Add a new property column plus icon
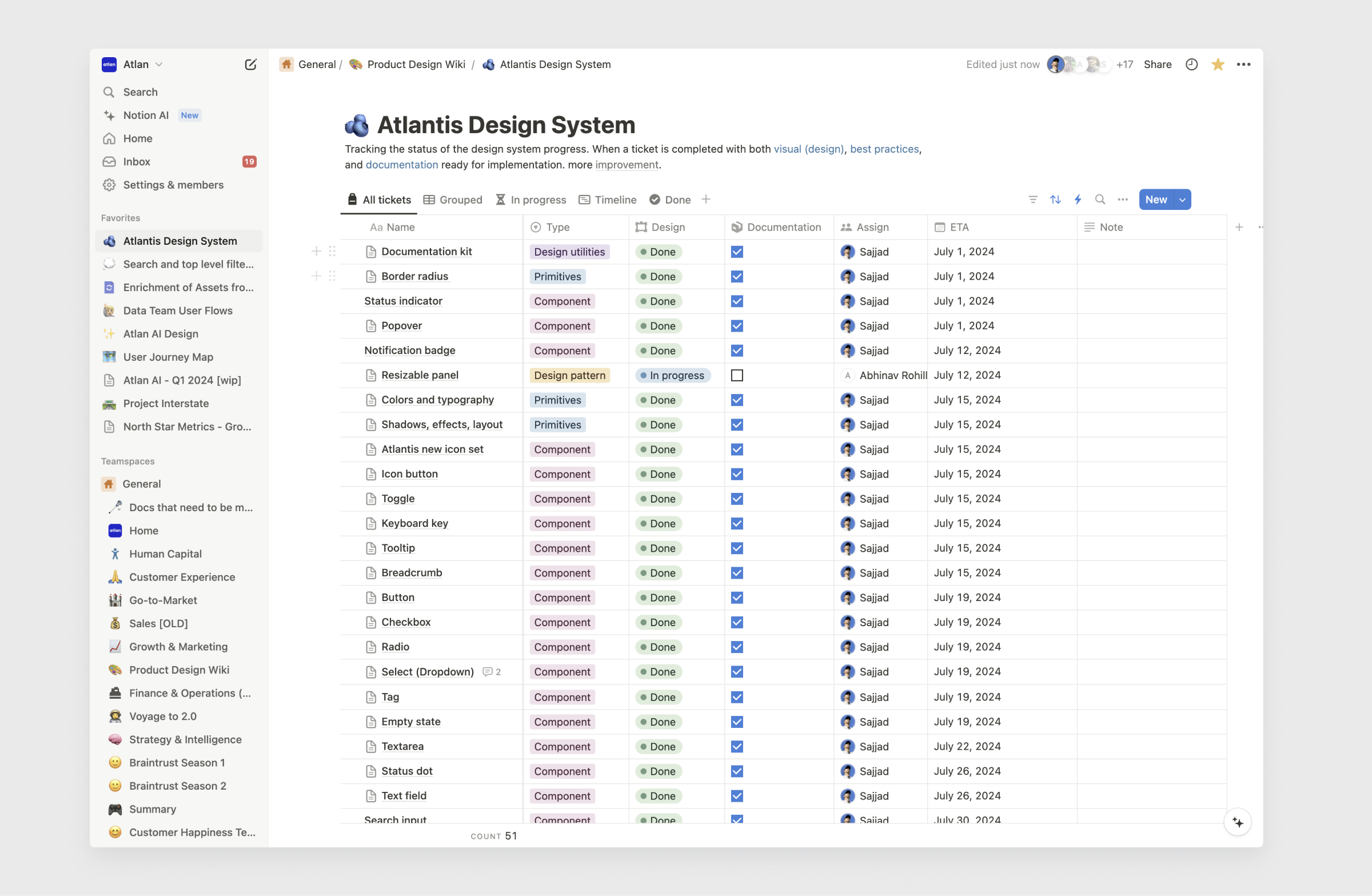The height and width of the screenshot is (896, 1372). point(1239,227)
